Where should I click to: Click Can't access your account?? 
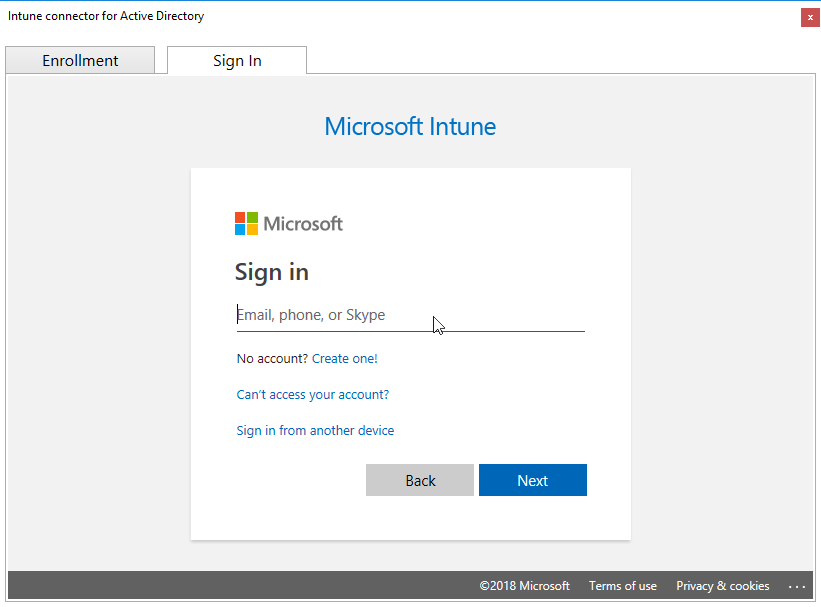313,394
